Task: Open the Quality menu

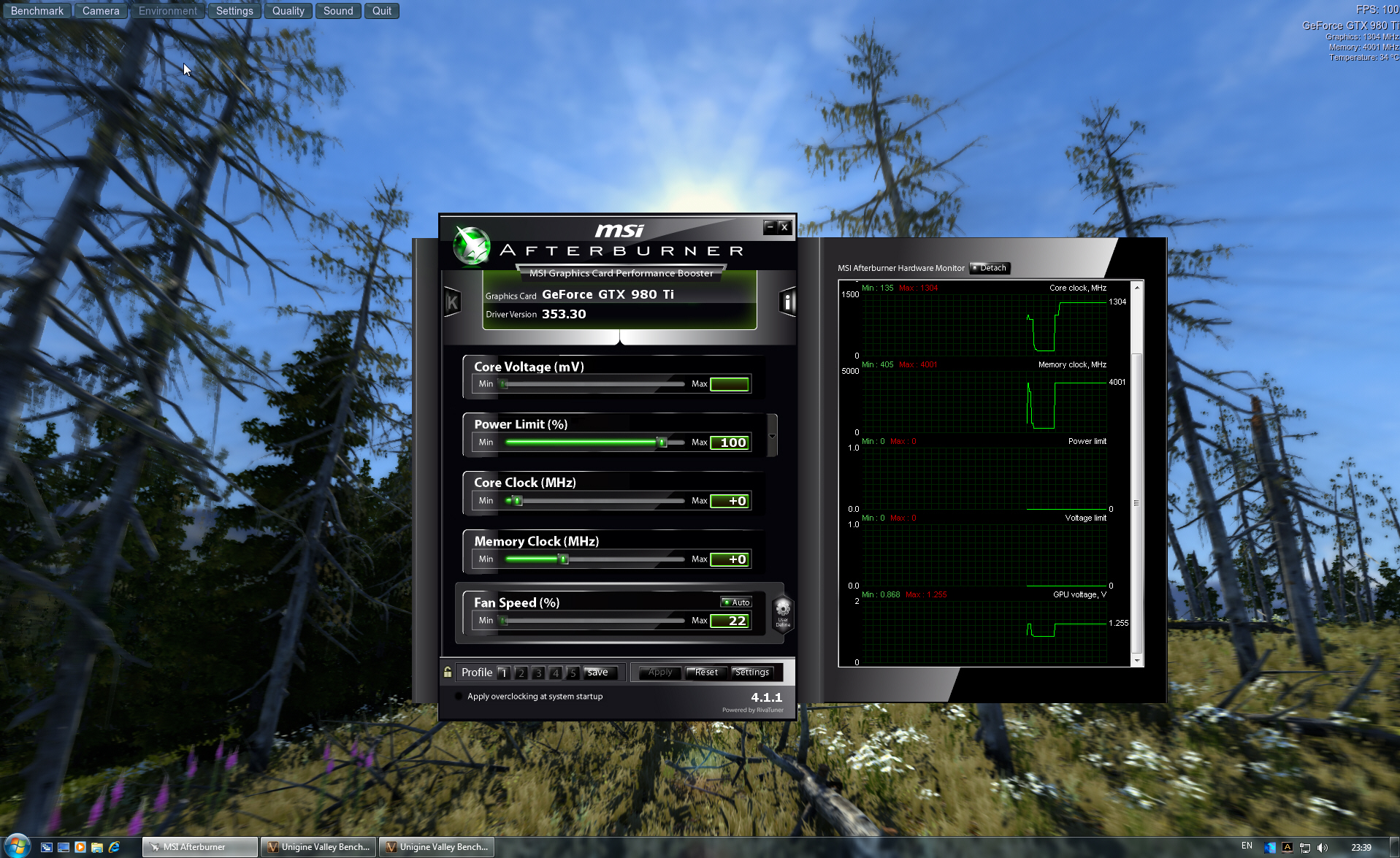Action: pos(288,11)
